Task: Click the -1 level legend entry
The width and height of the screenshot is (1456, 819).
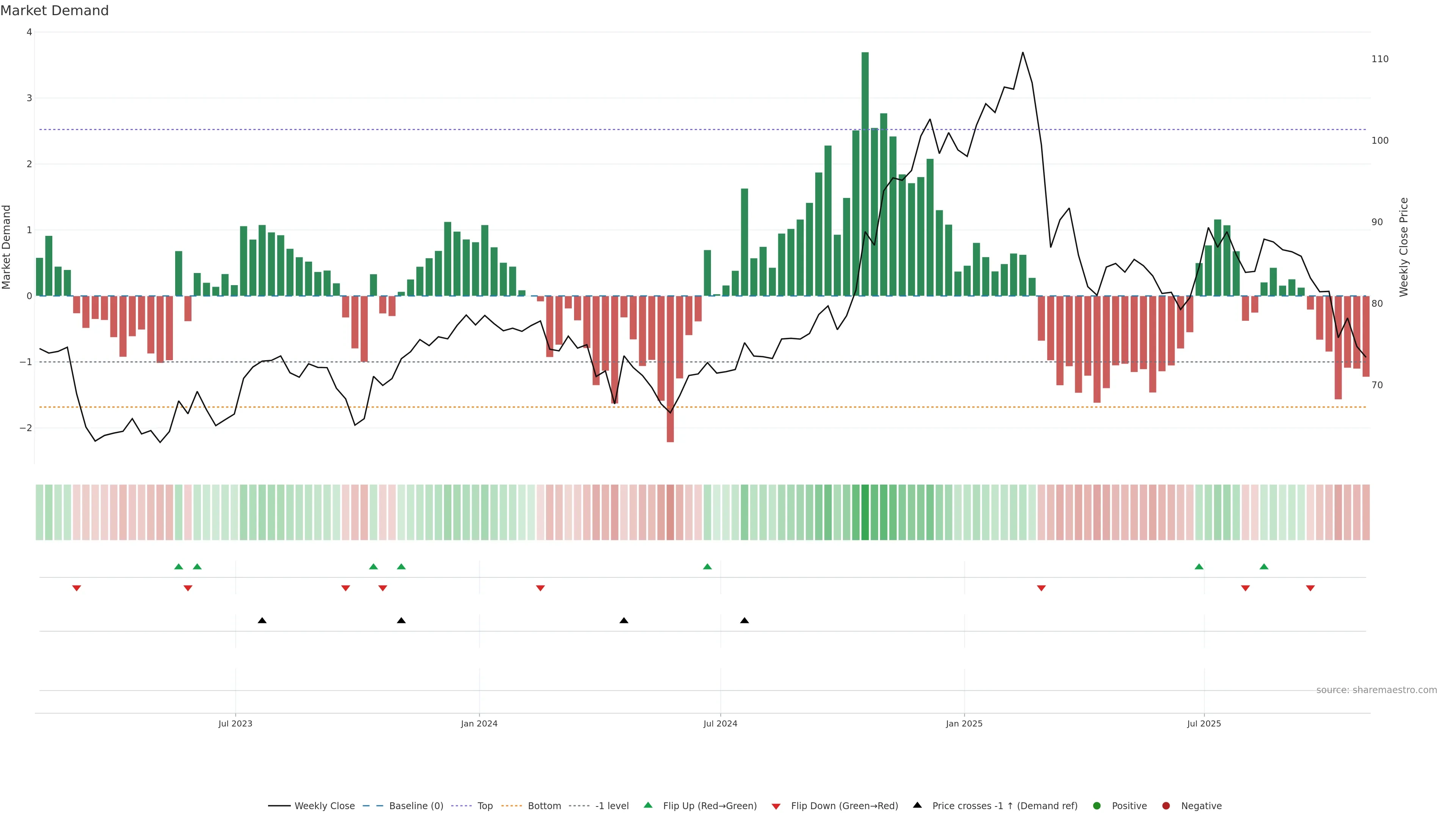Action: pos(612,806)
